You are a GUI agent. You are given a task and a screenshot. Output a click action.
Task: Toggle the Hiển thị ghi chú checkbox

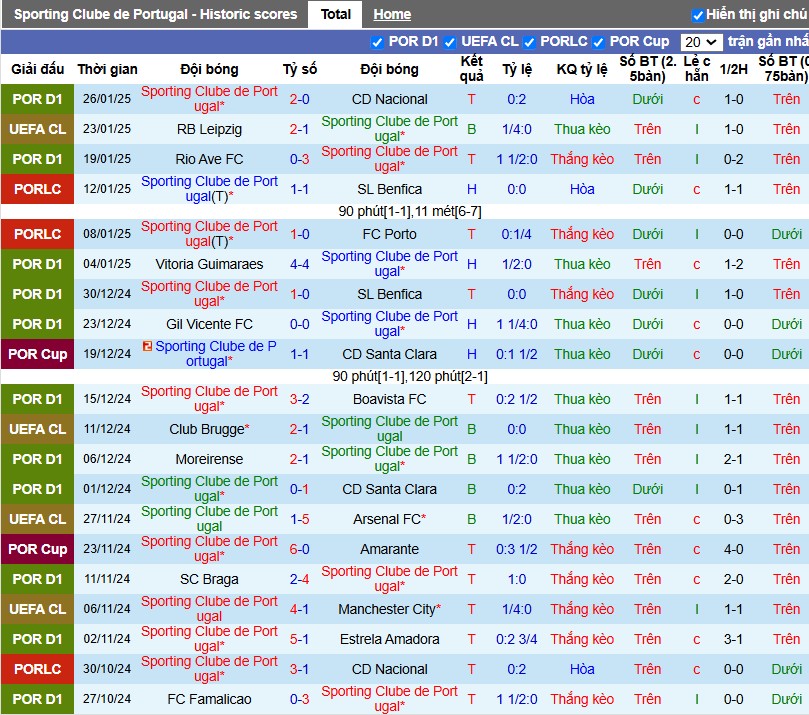point(698,15)
